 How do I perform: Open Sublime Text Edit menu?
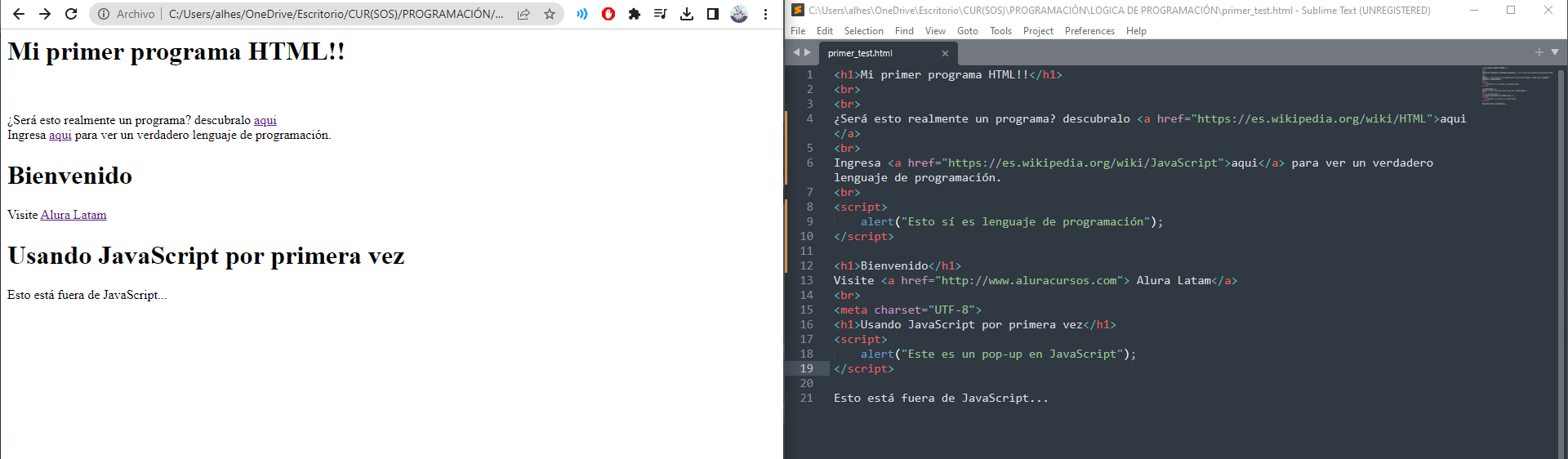click(x=825, y=31)
